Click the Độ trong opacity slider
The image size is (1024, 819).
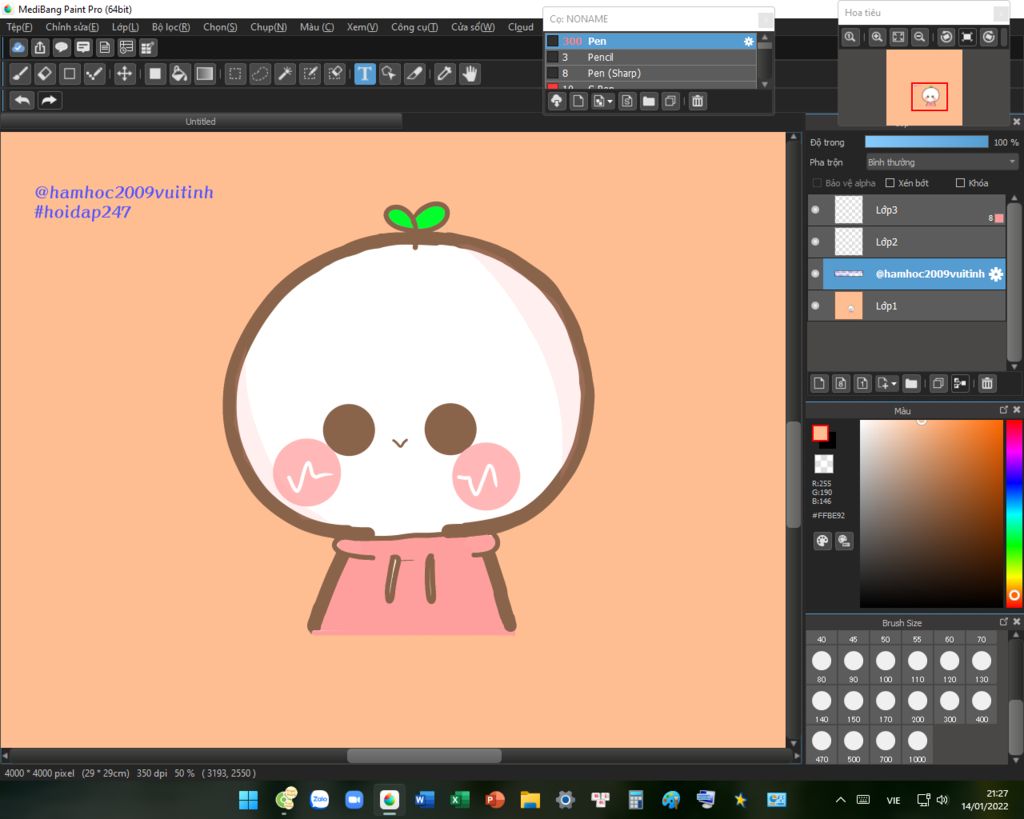click(x=926, y=142)
